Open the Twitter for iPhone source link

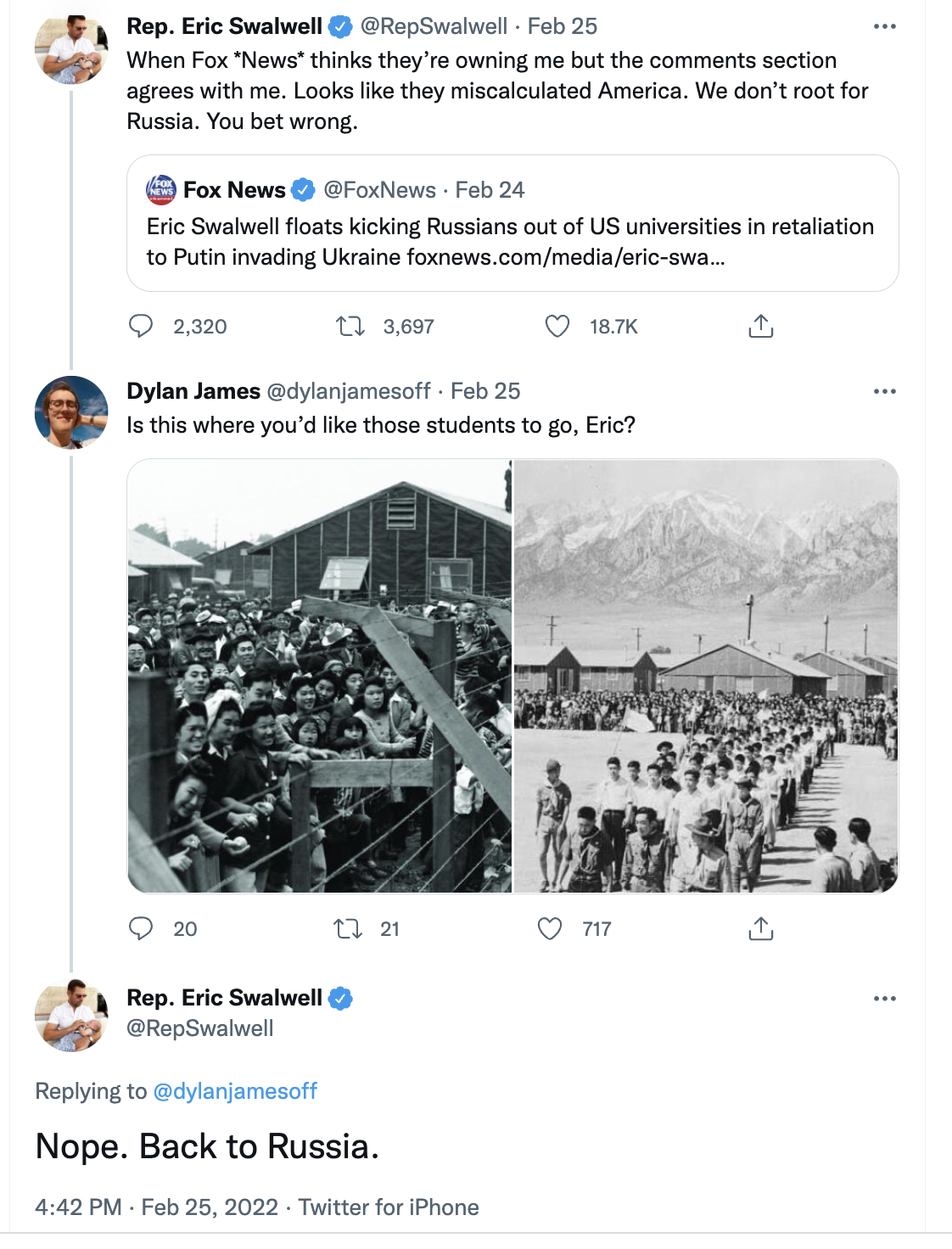coord(389,1207)
